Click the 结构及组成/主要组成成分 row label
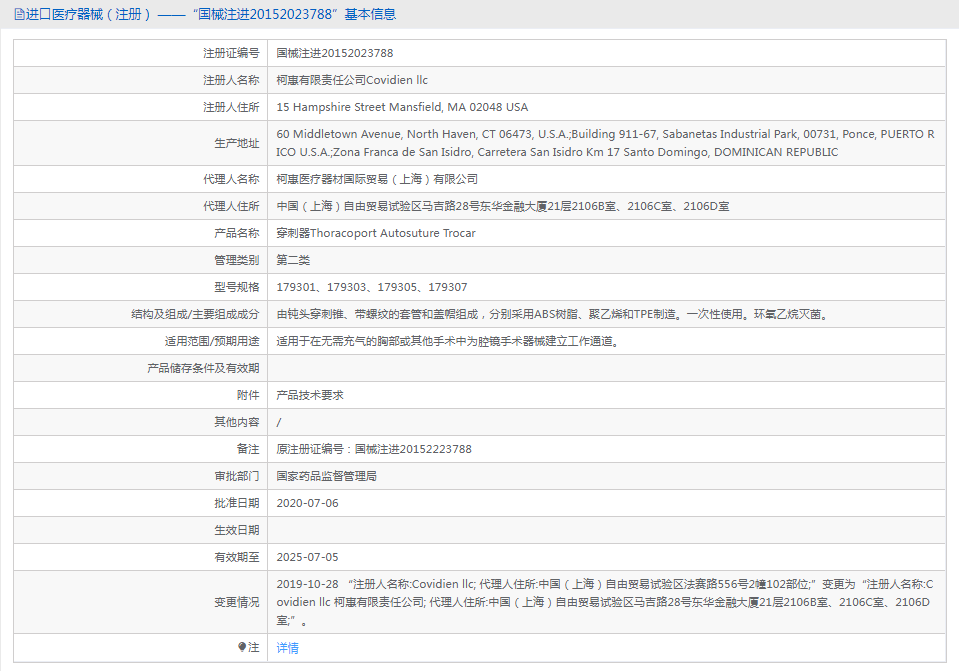This screenshot has width=959, height=671. [195, 314]
